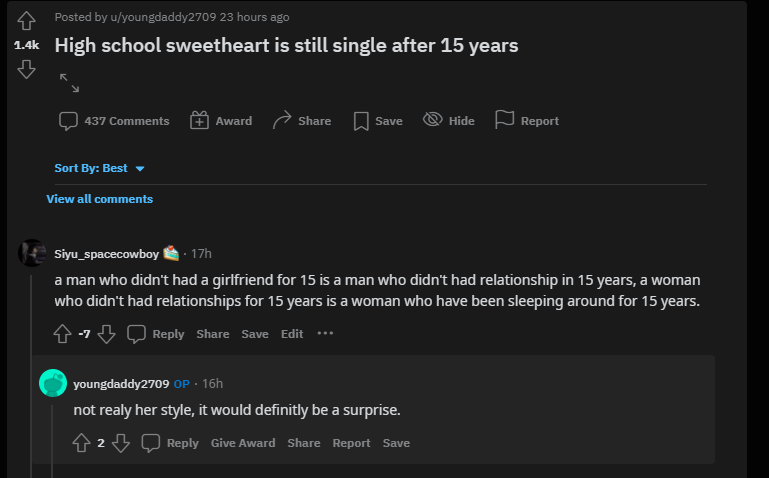Edit the Siyu_spacecowboy comment
Screen dimensions: 769x478
tap(292, 334)
